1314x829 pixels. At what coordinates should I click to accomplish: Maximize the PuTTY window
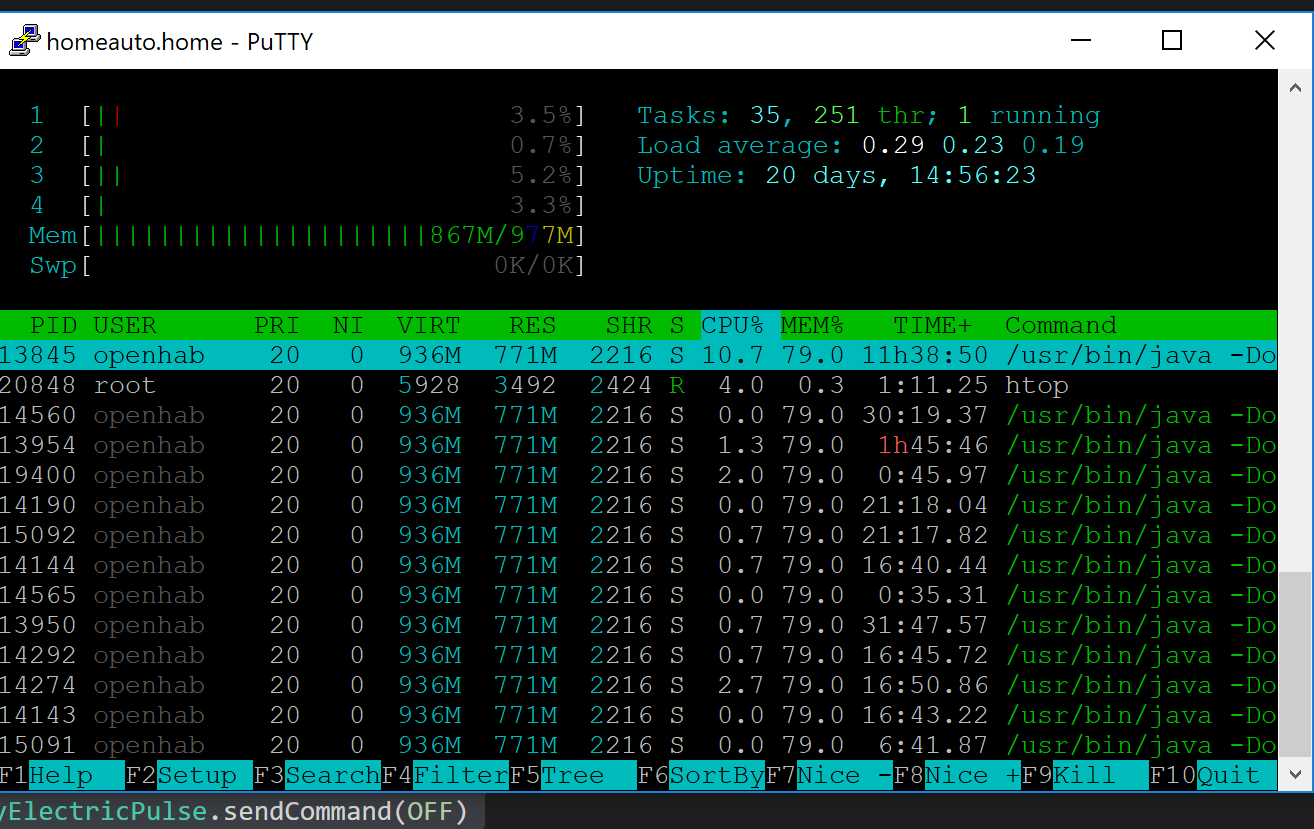tap(1172, 41)
